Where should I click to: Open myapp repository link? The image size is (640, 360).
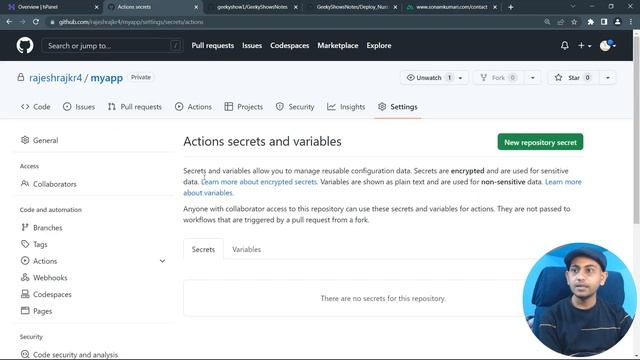[x=107, y=78]
